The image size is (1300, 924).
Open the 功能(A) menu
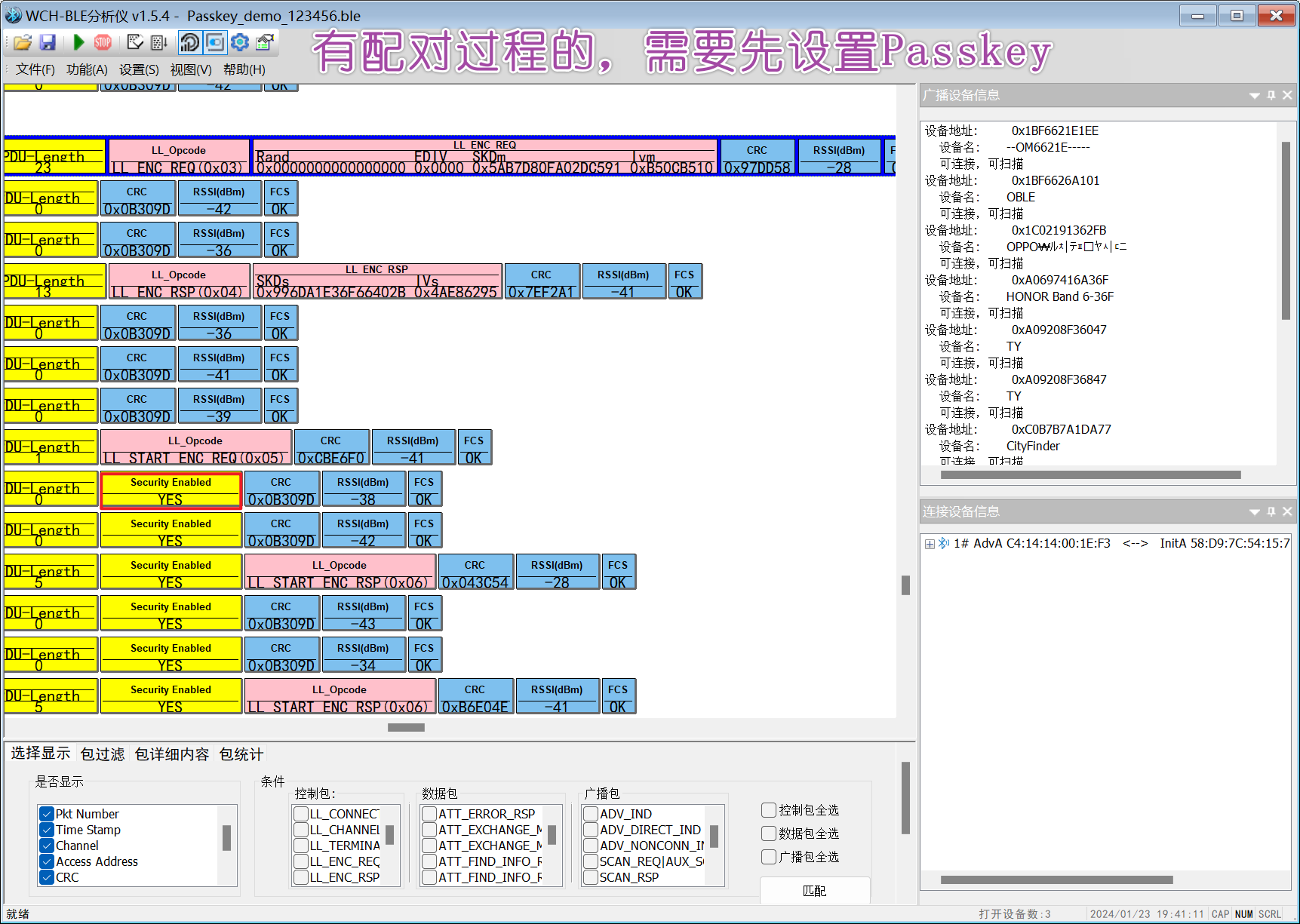point(87,69)
